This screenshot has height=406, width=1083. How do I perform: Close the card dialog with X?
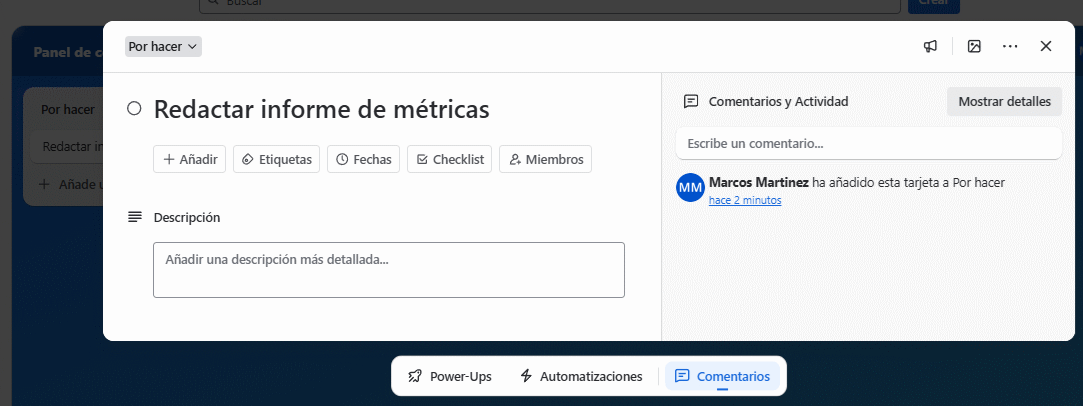[x=1046, y=46]
